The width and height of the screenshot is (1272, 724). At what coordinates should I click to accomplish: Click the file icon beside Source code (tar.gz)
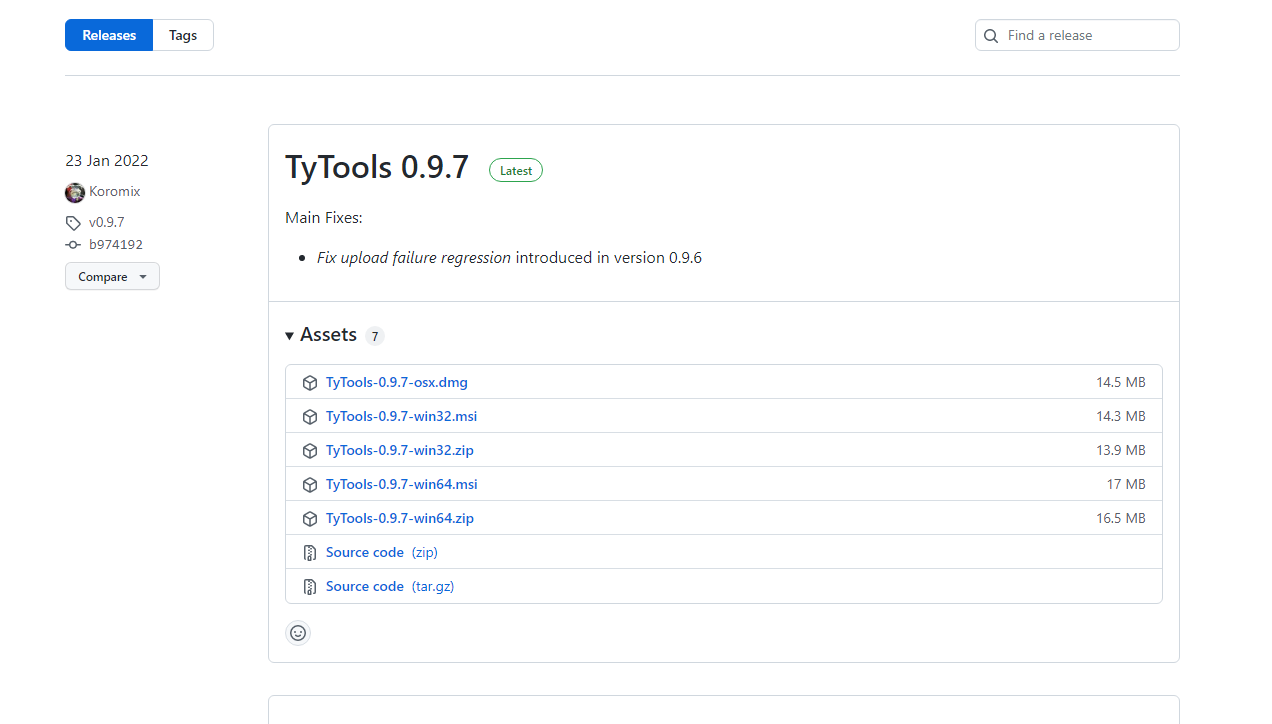310,586
